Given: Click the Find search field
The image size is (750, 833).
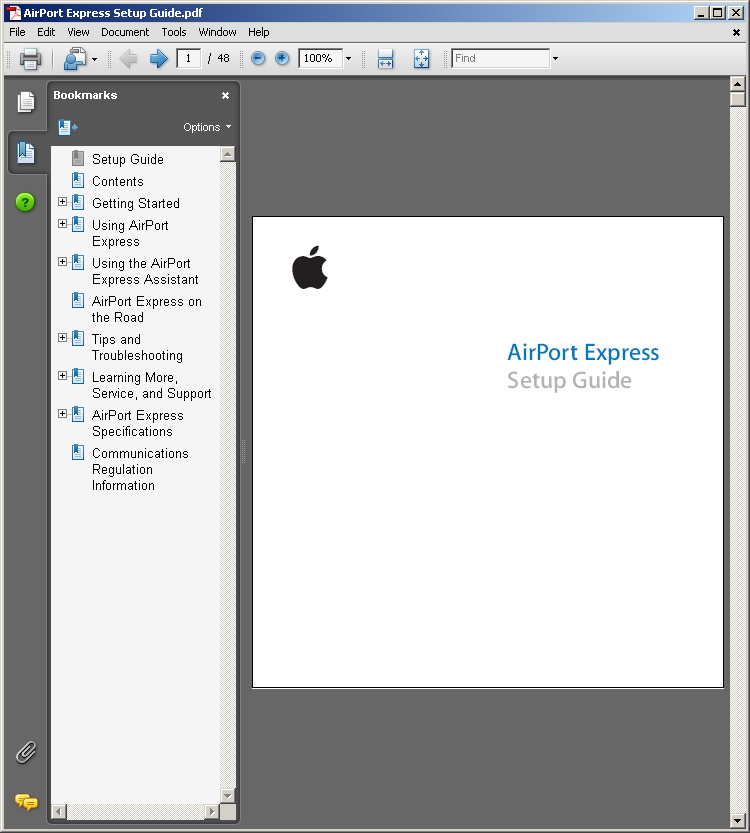Looking at the screenshot, I should 500,58.
